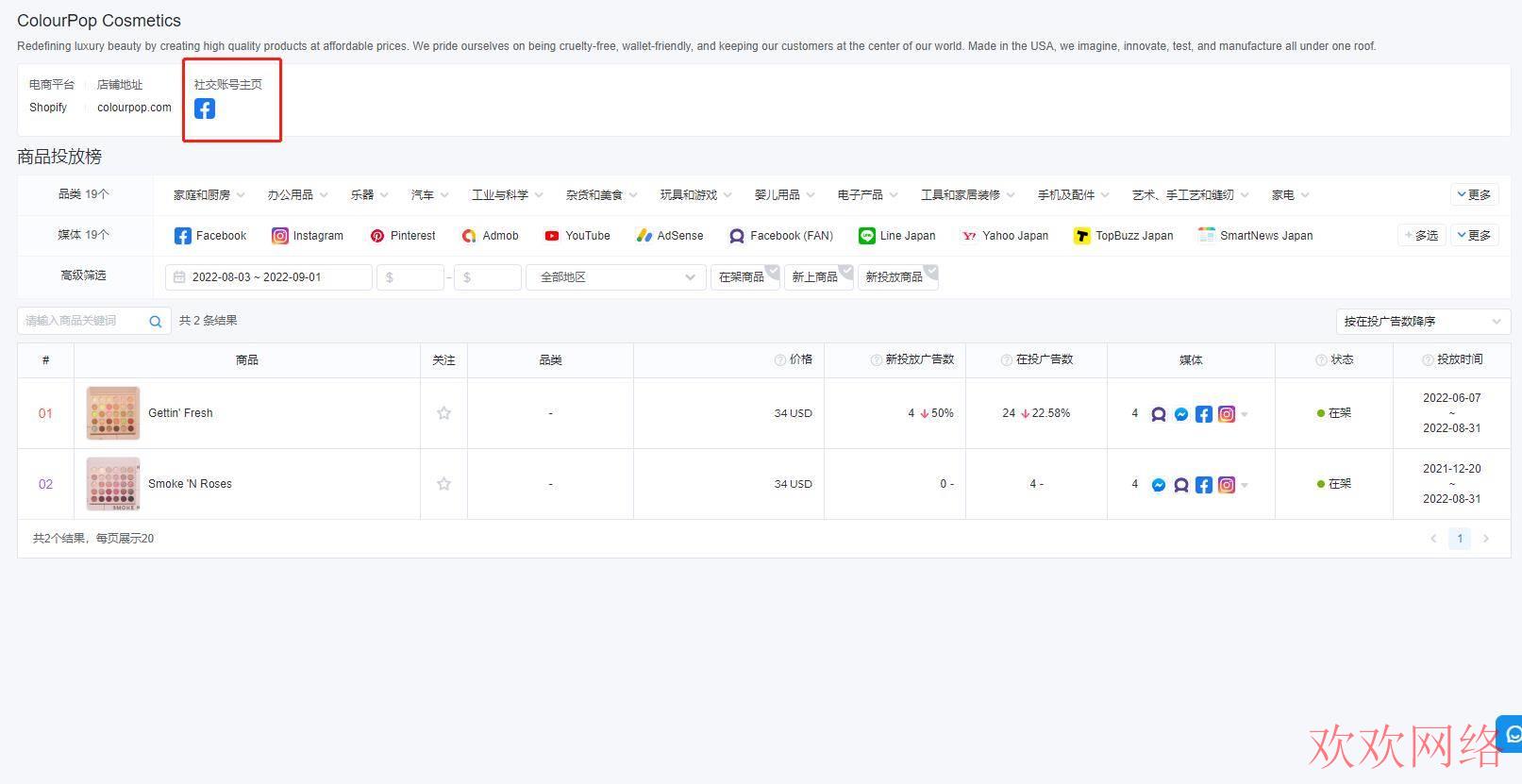This screenshot has height=784, width=1522.
Task: Open the Smoke 'N Roses product name
Action: (x=190, y=484)
